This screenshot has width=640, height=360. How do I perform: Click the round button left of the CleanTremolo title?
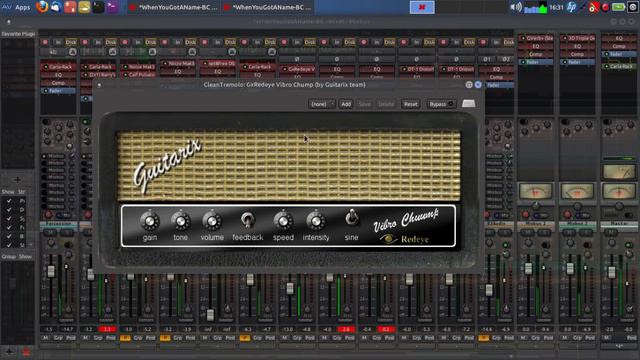click(x=99, y=85)
